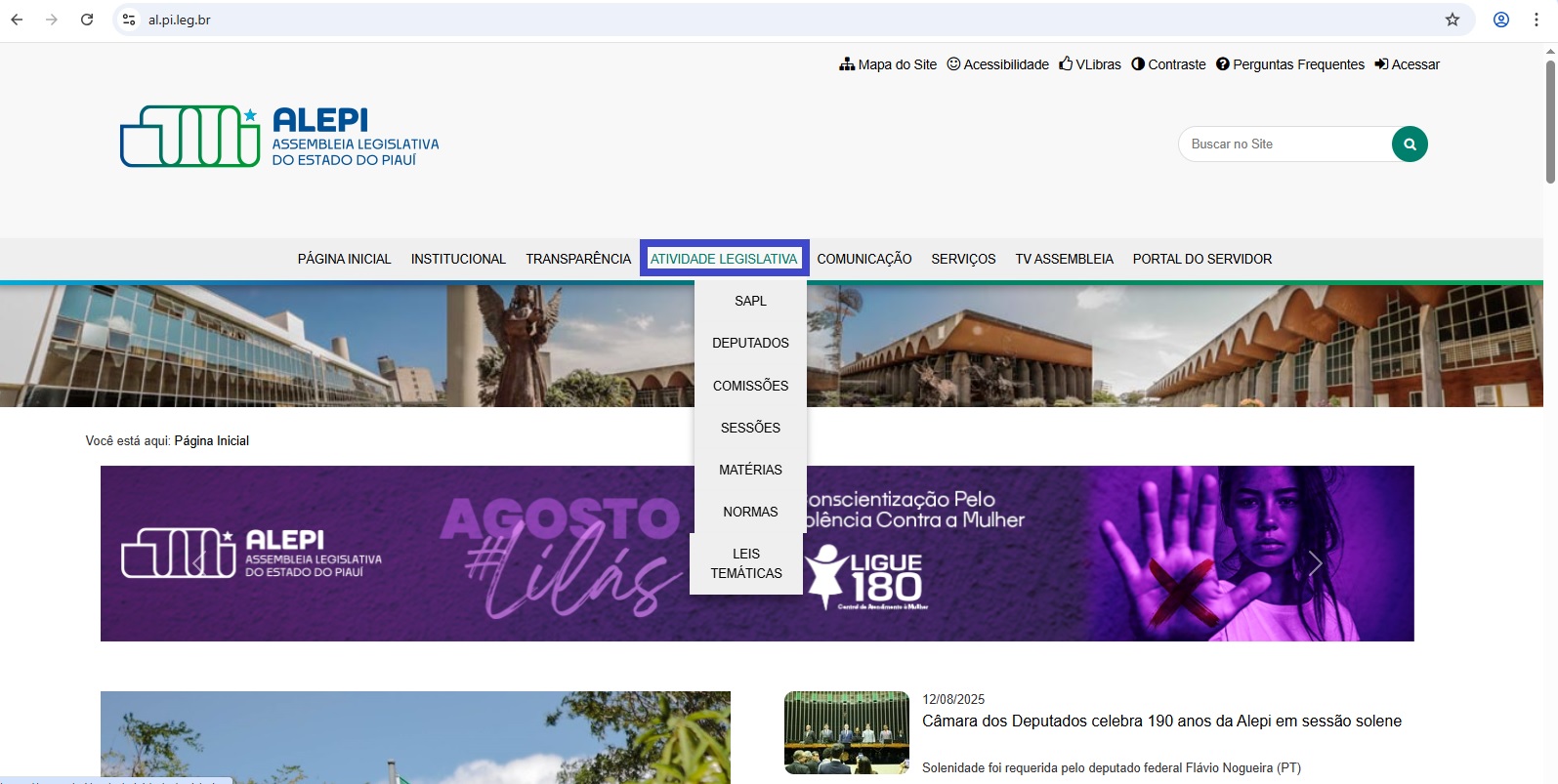Bookmark this page with star icon

[1452, 20]
